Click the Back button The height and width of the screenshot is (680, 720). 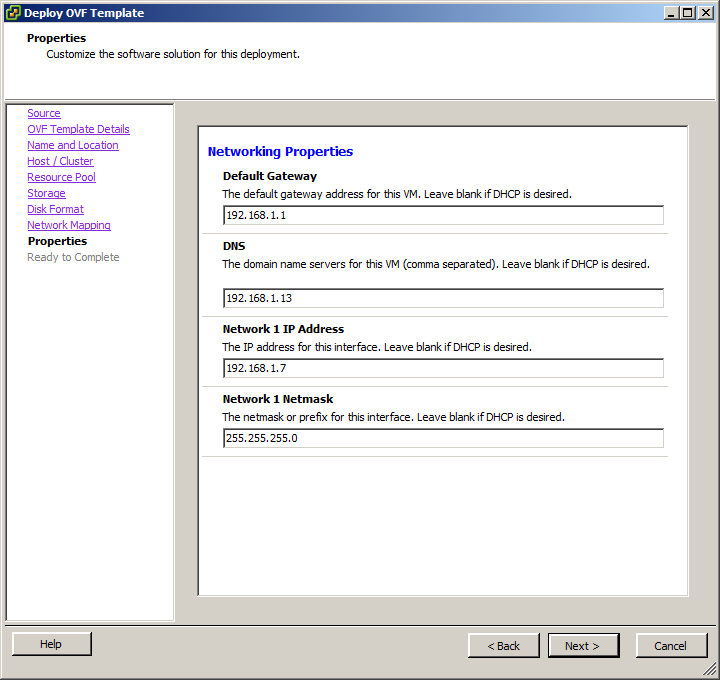[503, 646]
